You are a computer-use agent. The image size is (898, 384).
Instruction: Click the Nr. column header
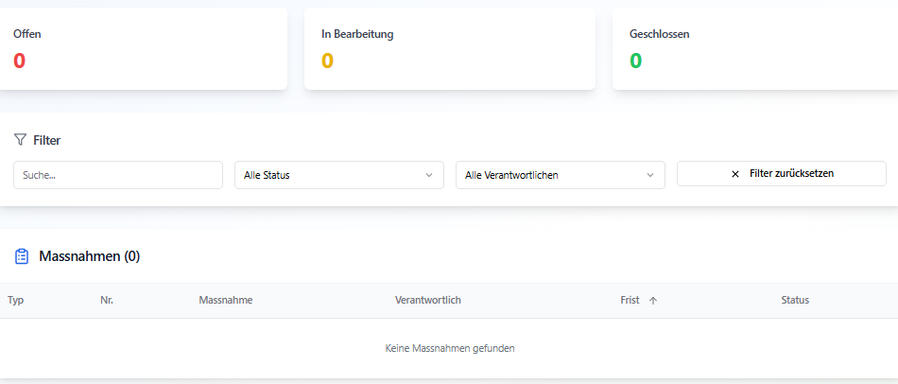[107, 300]
